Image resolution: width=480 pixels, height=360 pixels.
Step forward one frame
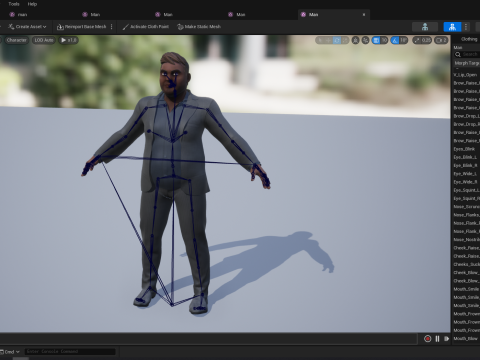447,339
